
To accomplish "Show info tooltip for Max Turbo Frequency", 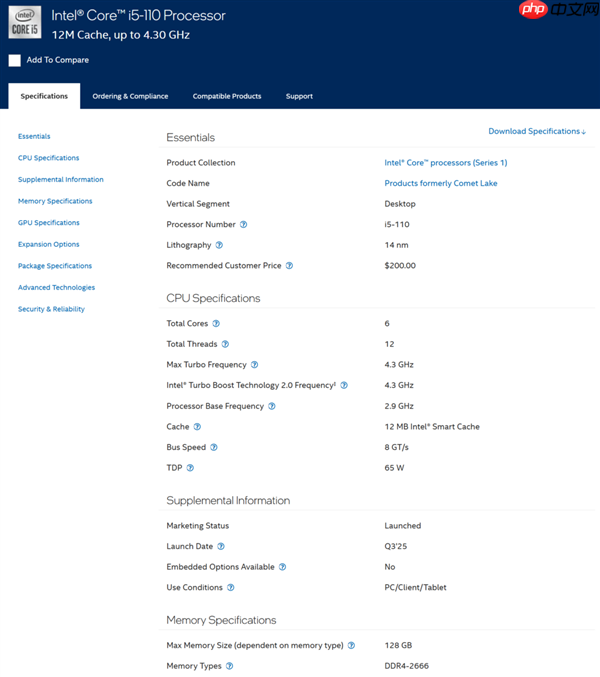I will [254, 365].
